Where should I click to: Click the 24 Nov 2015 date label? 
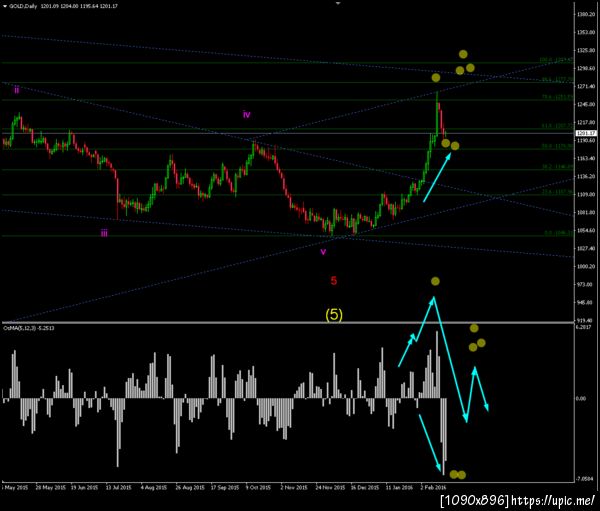coord(330,488)
